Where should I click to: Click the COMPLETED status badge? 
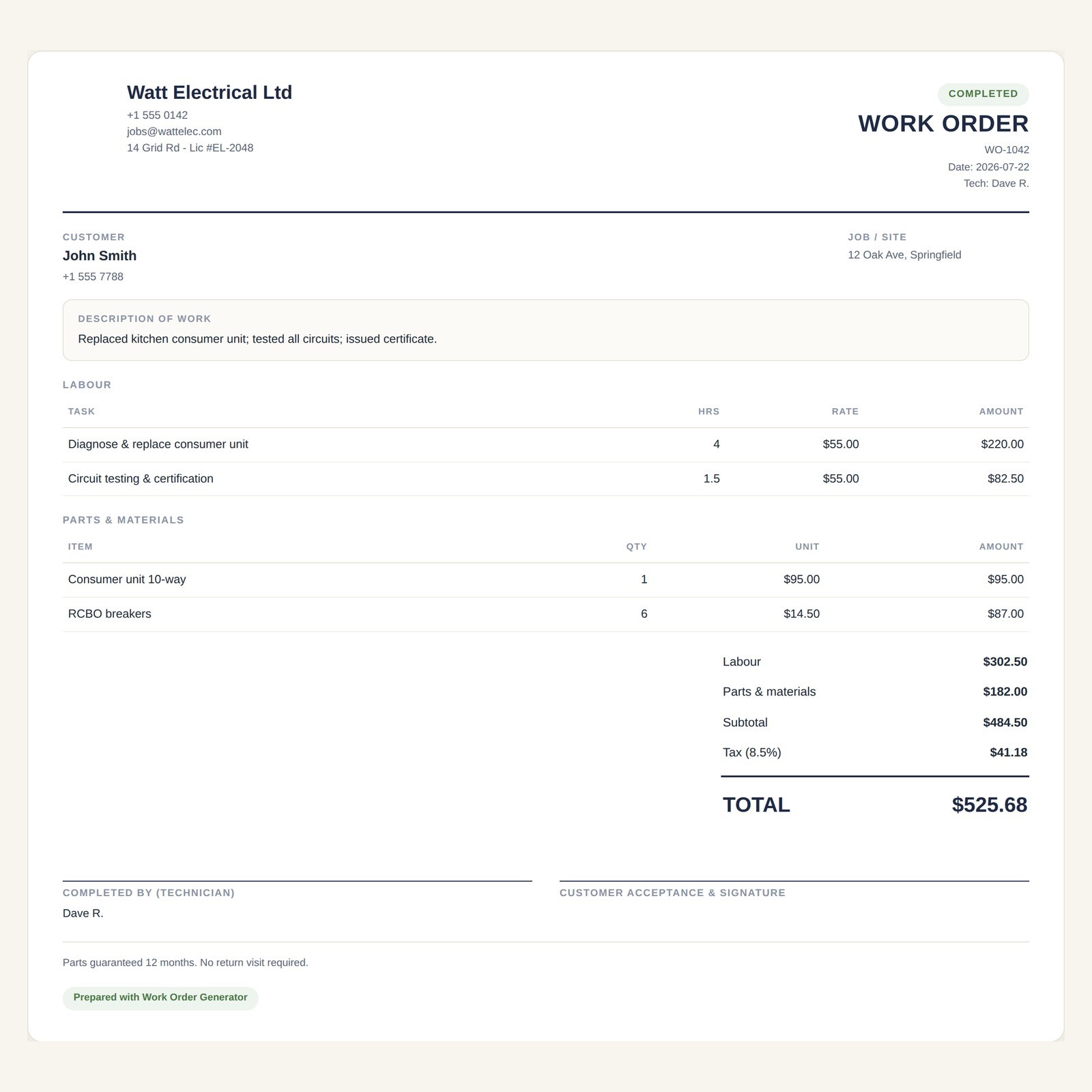(983, 94)
